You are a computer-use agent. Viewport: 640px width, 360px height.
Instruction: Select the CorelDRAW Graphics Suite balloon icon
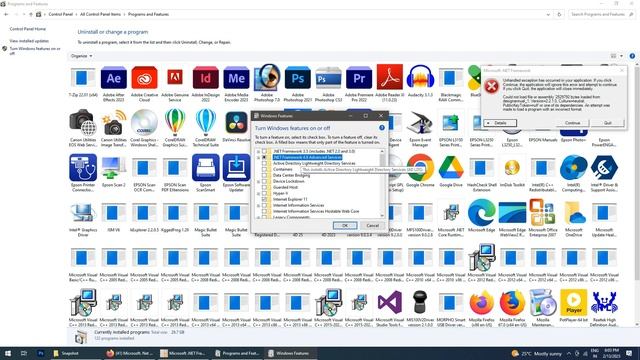[x=175, y=122]
